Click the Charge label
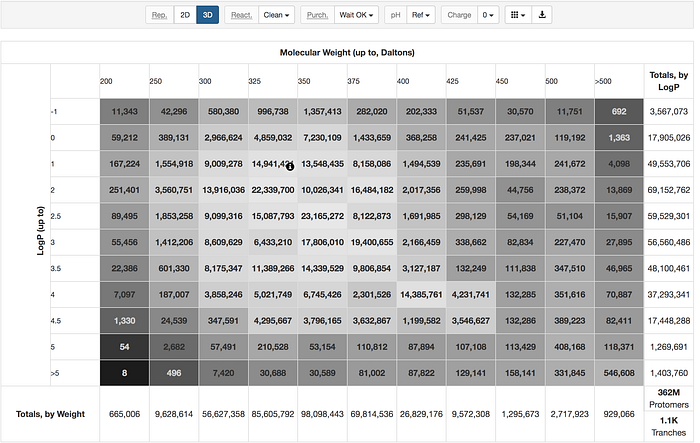Image resolution: width=700 pixels, height=443 pixels. [x=459, y=15]
